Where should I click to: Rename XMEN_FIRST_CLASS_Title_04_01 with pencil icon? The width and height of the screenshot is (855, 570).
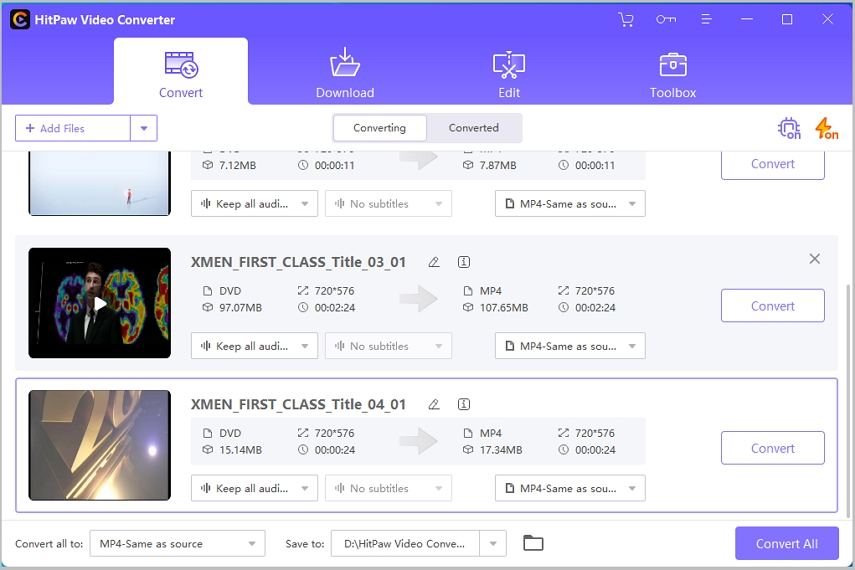(434, 405)
